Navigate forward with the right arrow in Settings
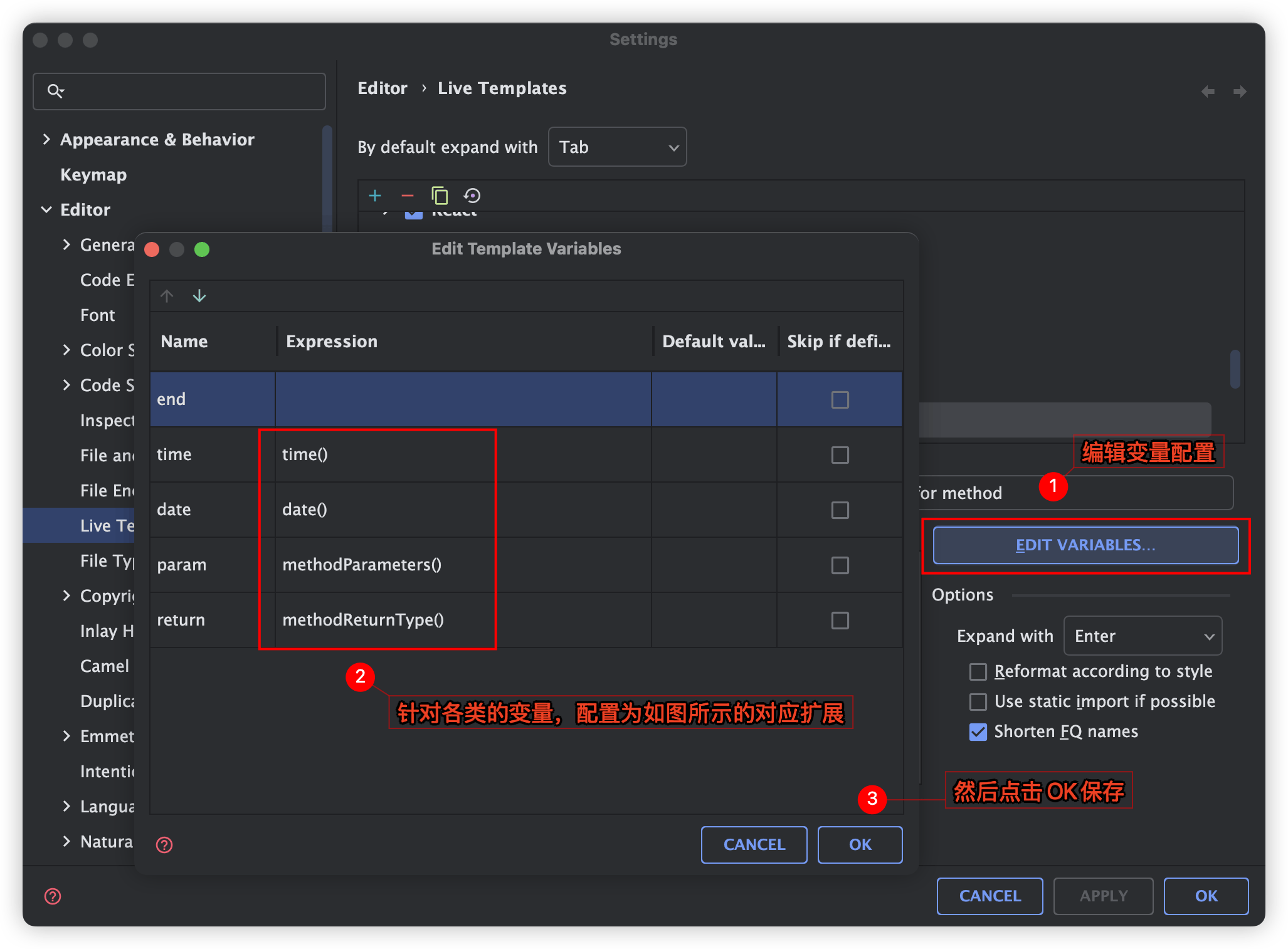This screenshot has width=1288, height=949. point(1240,92)
